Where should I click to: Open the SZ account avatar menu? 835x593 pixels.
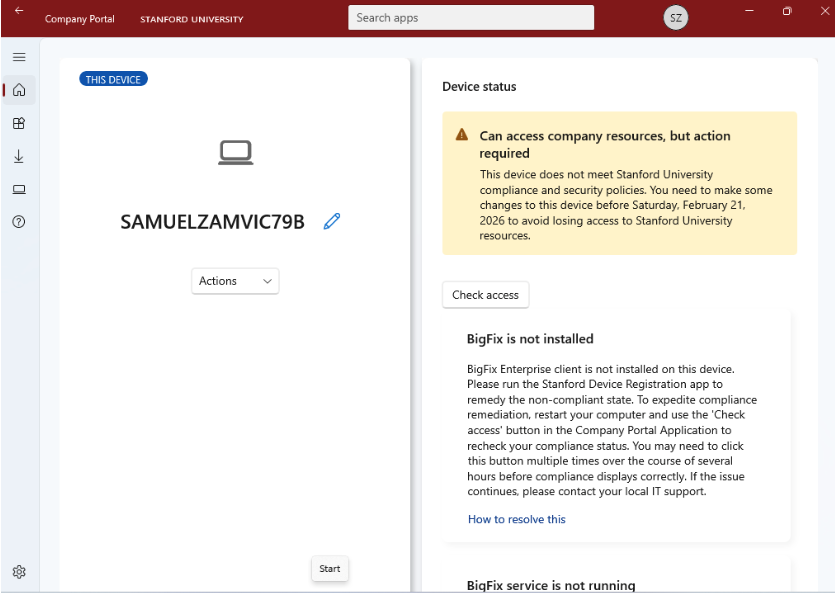click(675, 17)
